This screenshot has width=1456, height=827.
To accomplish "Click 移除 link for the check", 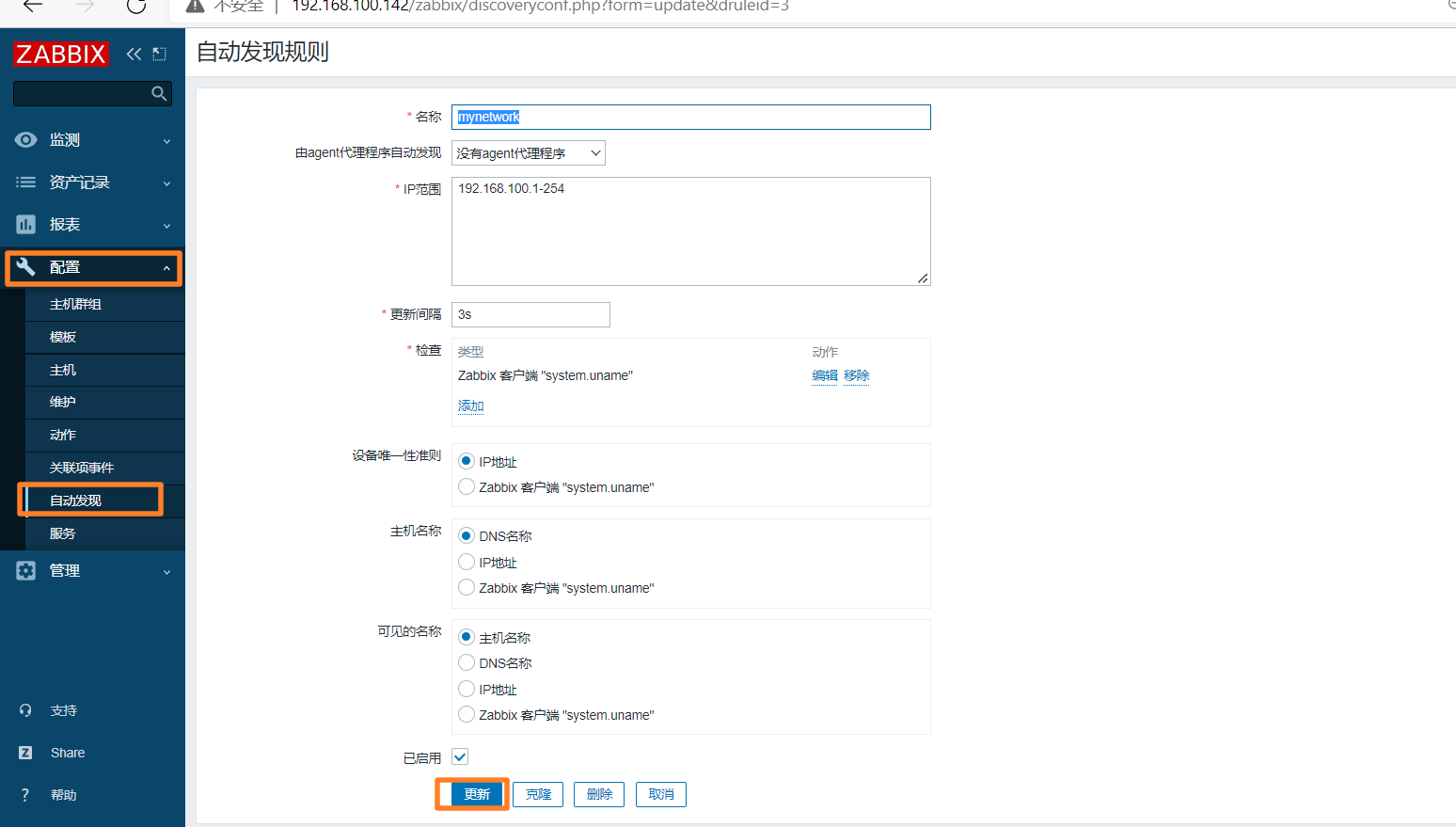I will 857,375.
